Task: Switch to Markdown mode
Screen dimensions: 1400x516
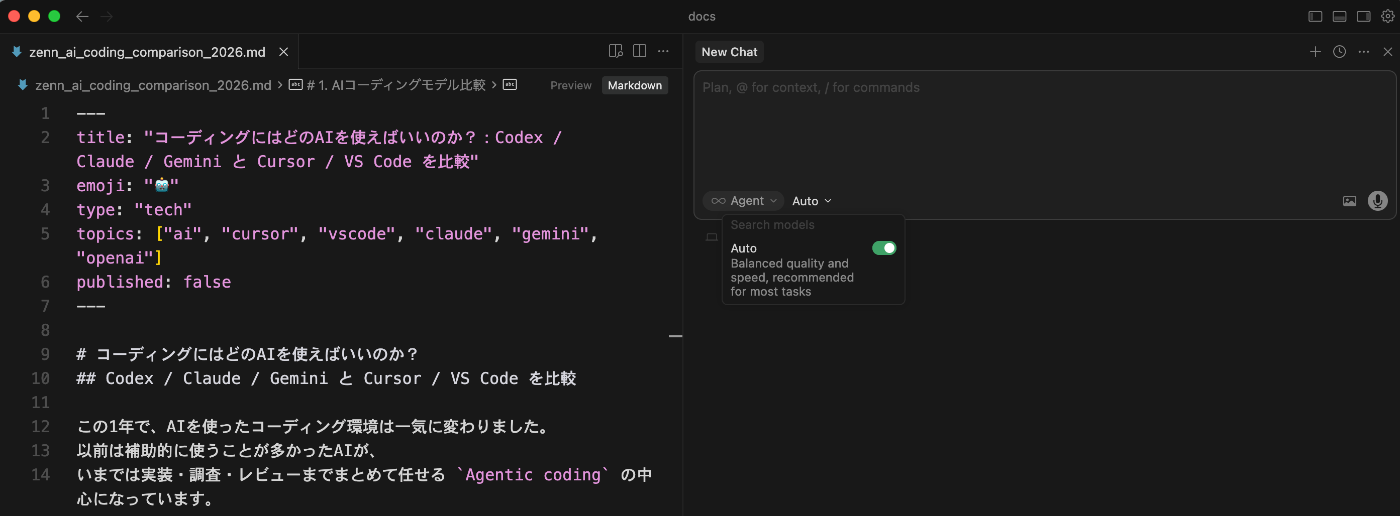Action: click(x=635, y=85)
